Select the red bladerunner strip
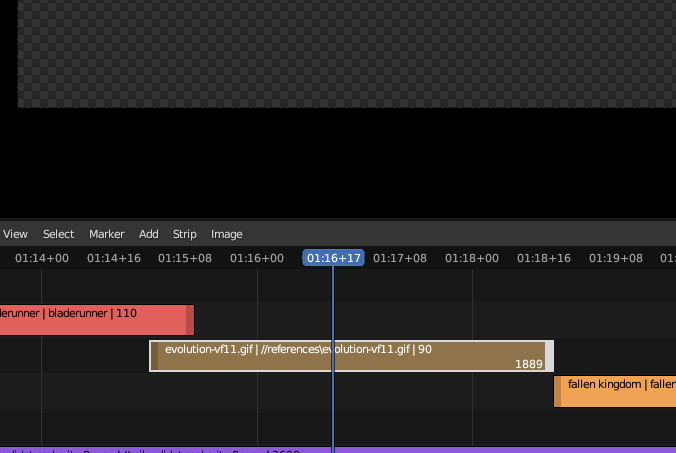The width and height of the screenshot is (676, 453). (97, 320)
